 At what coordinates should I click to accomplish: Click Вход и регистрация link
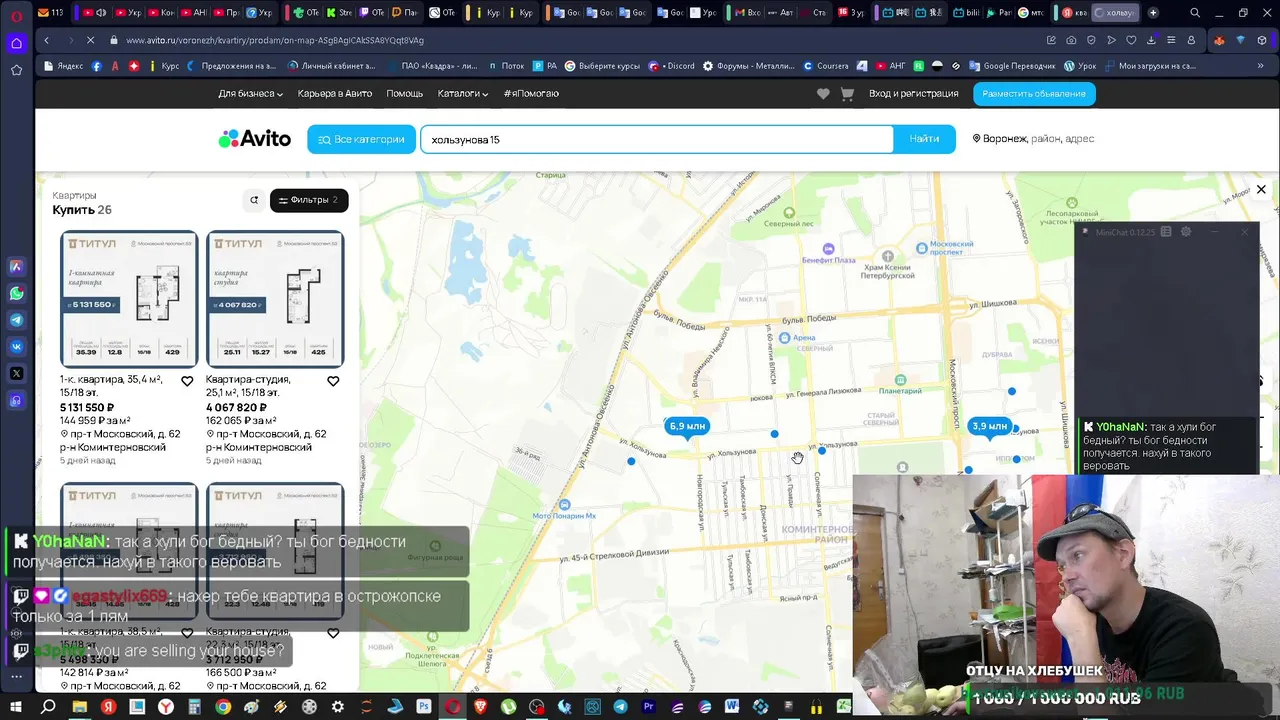pyautogui.click(x=913, y=94)
